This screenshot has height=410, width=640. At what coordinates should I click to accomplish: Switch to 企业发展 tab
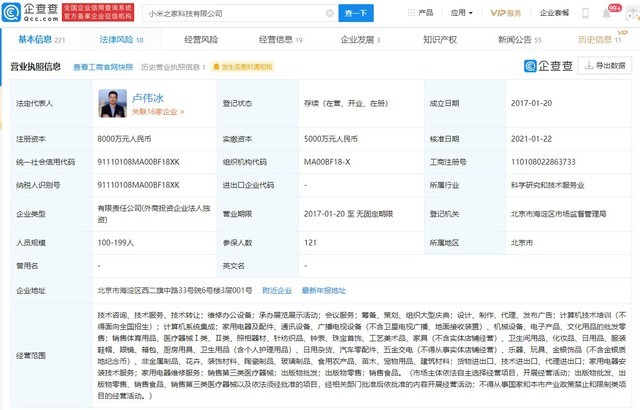tap(360, 40)
